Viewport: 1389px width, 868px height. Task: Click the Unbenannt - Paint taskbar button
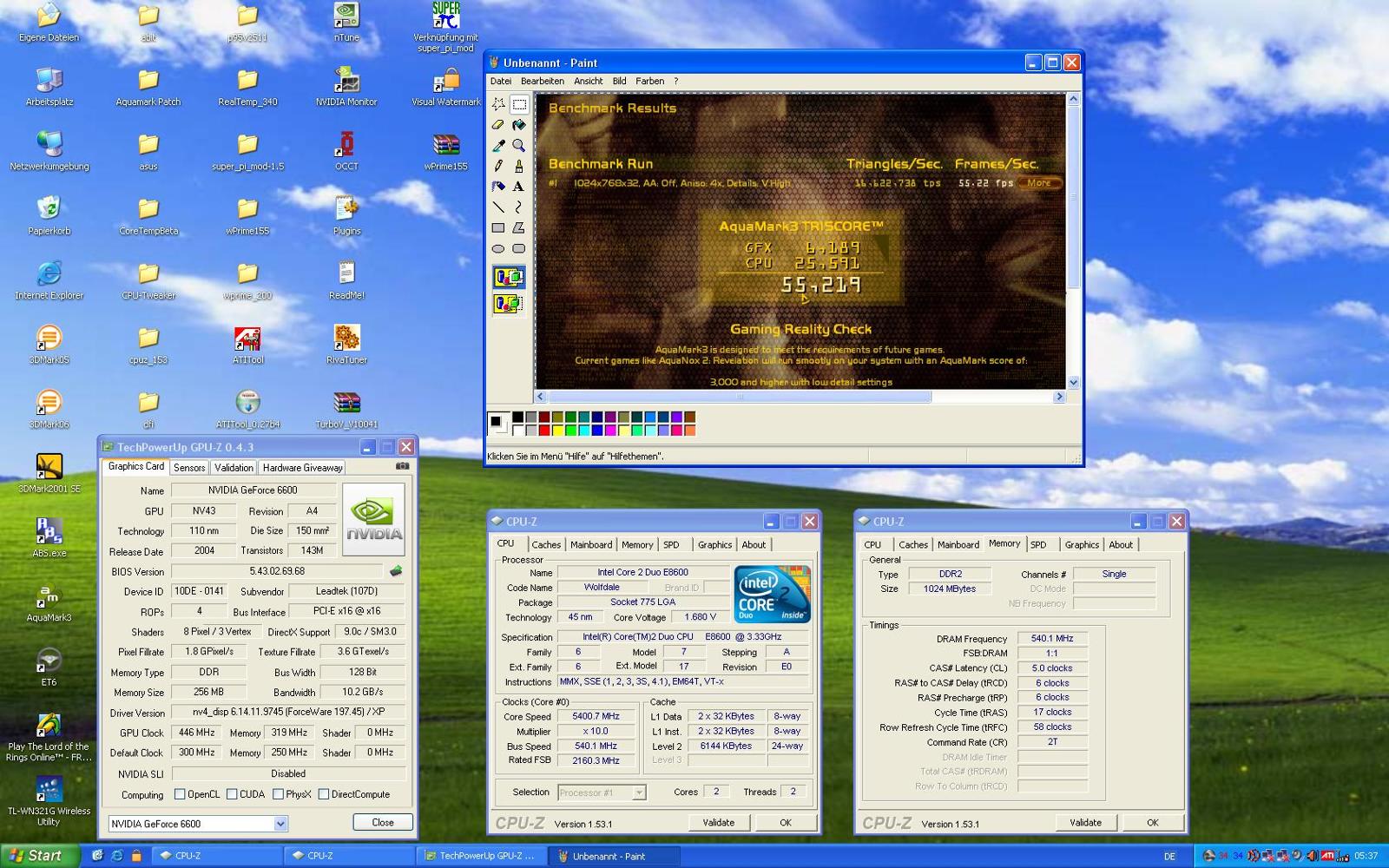[613, 856]
